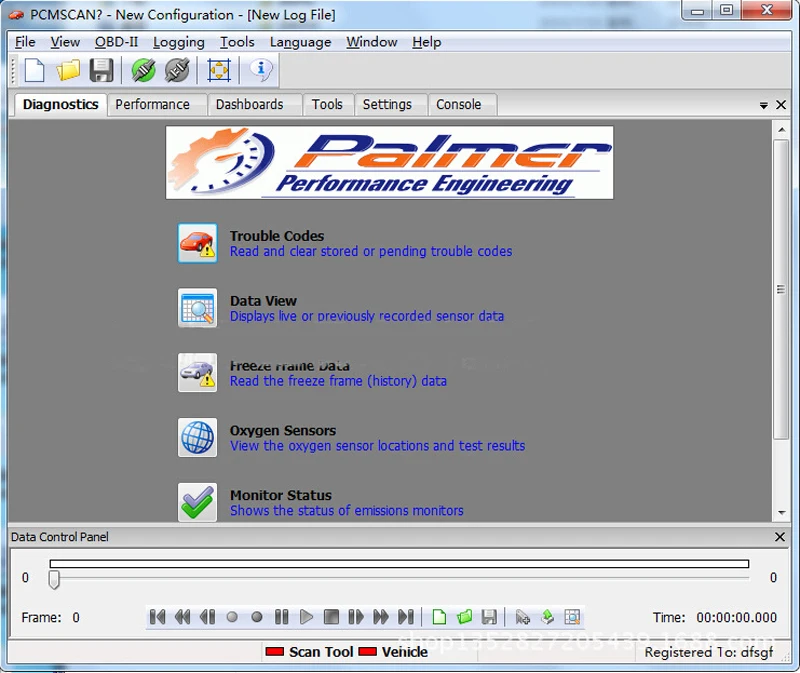
Task: Click the Oxygen Sensors heading
Action: pos(283,430)
